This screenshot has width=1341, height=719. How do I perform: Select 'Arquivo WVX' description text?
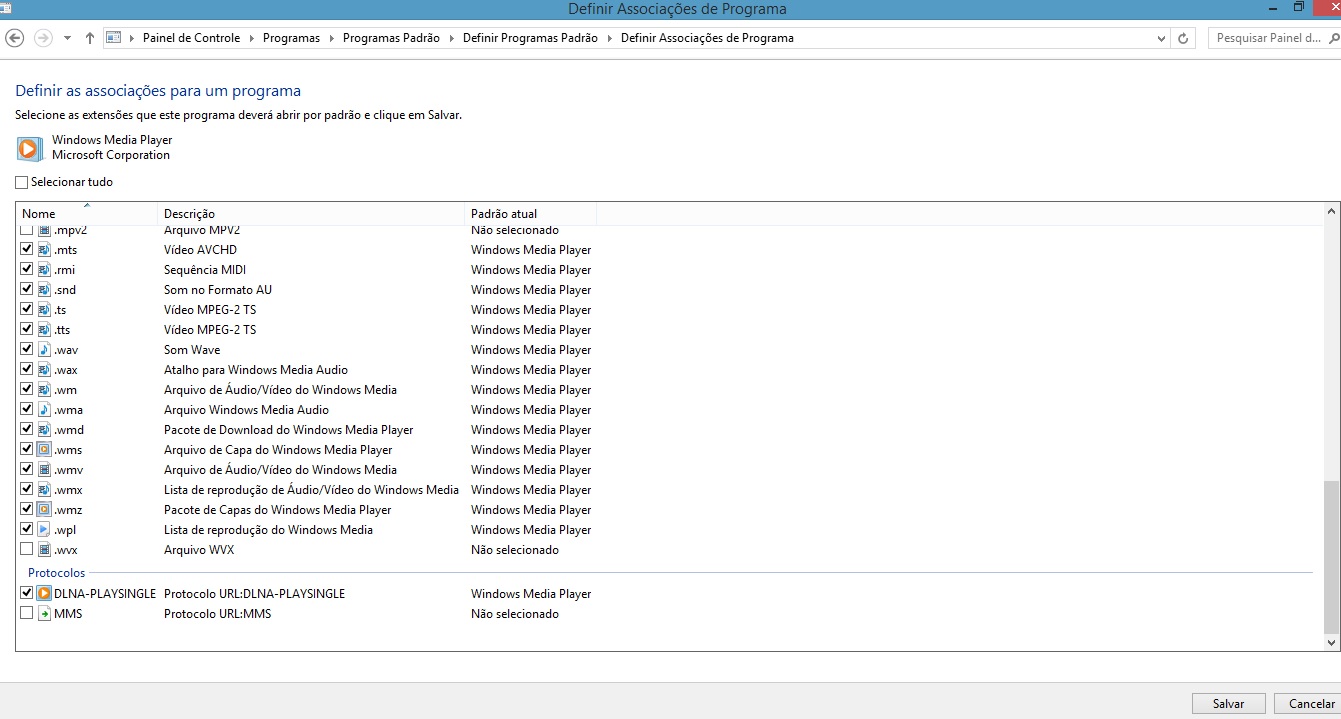(x=199, y=550)
